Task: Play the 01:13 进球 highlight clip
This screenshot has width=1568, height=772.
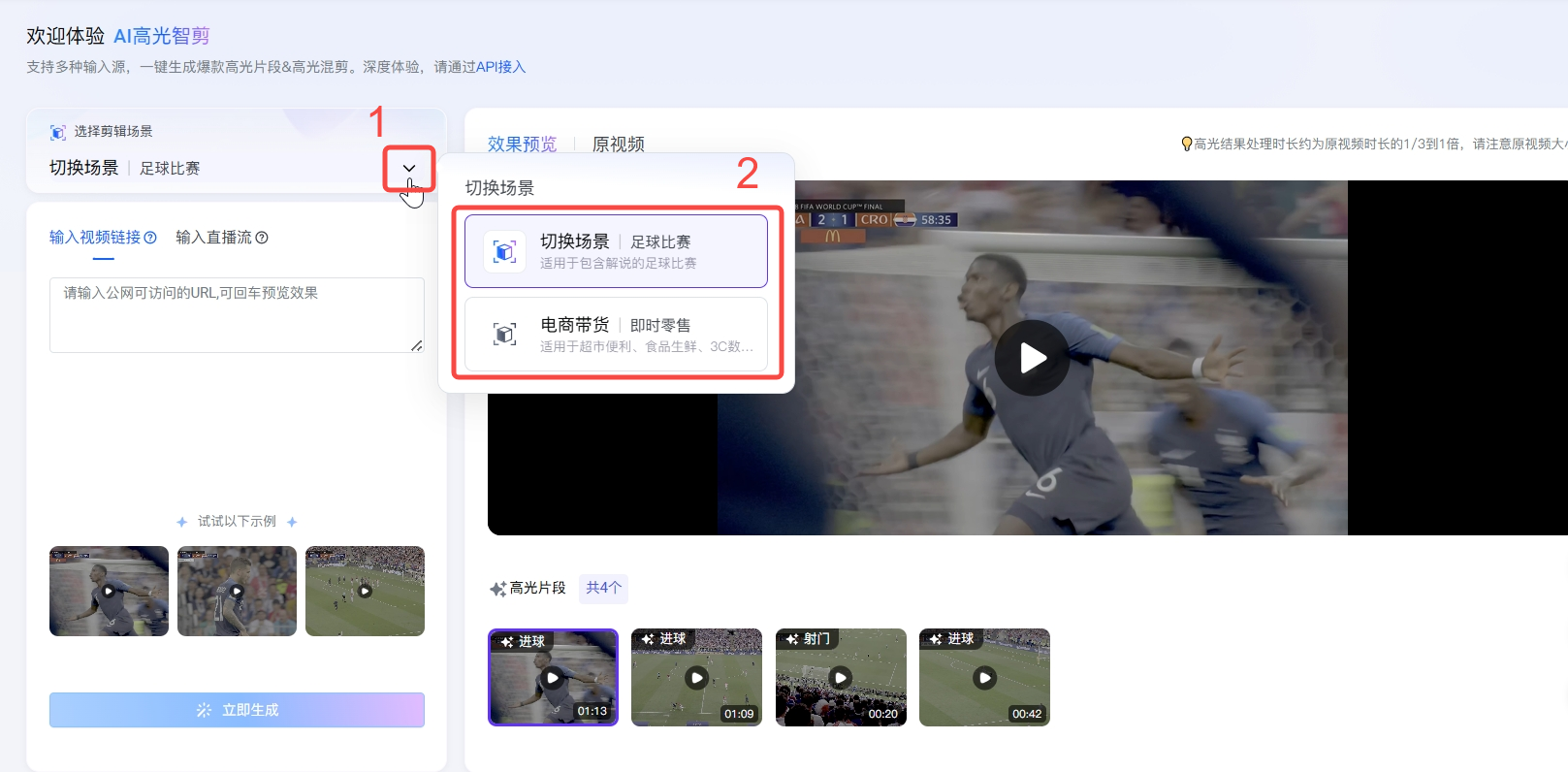Action: (553, 678)
